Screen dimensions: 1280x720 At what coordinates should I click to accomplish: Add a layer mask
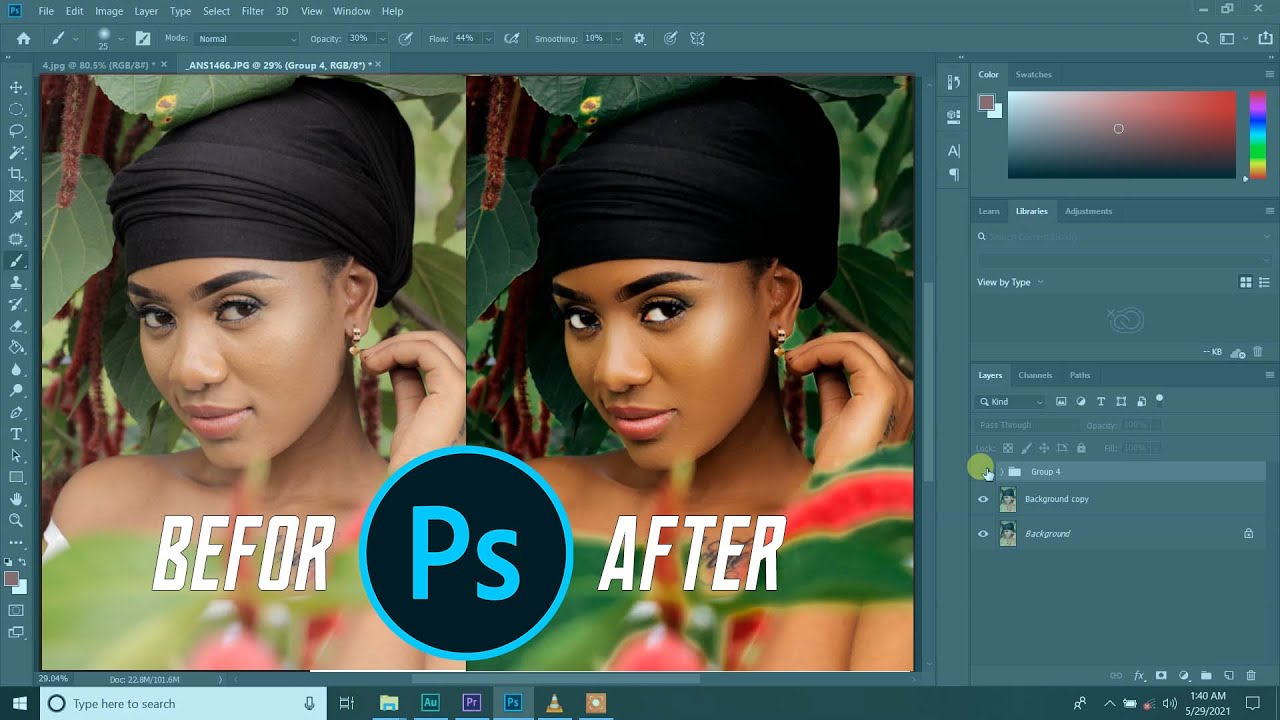coord(1161,676)
